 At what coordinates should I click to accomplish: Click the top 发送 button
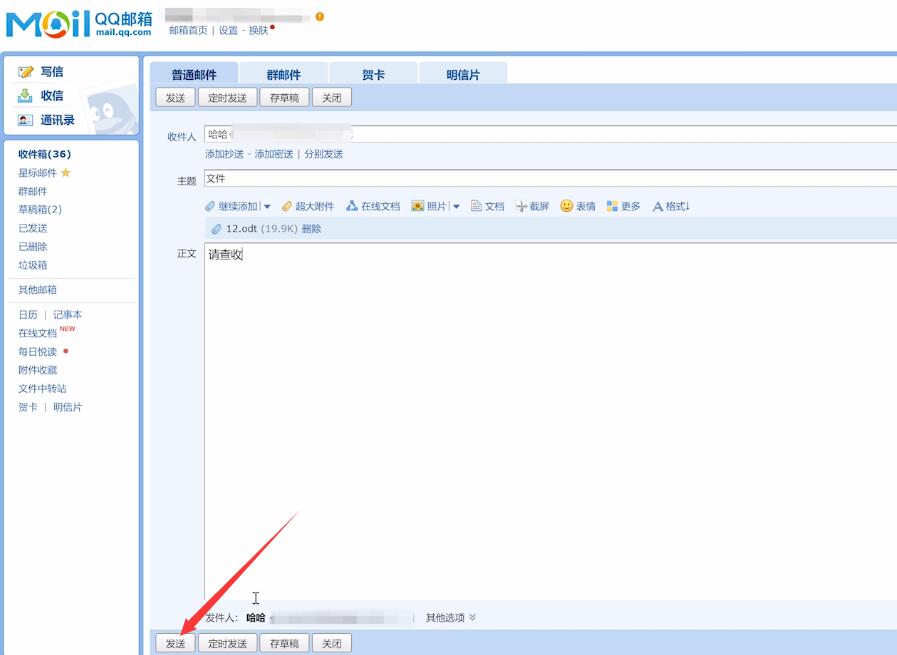pos(176,97)
